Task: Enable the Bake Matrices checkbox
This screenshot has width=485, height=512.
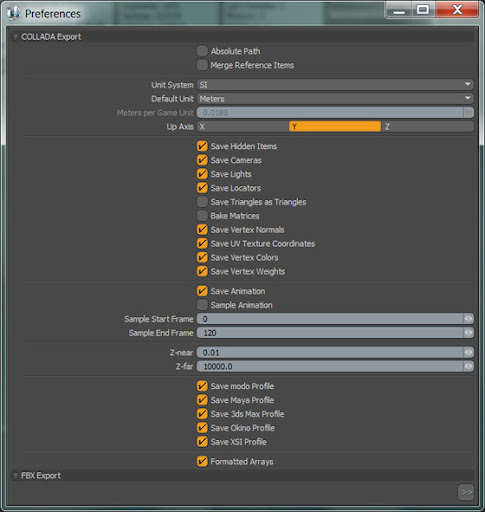Action: coord(202,216)
